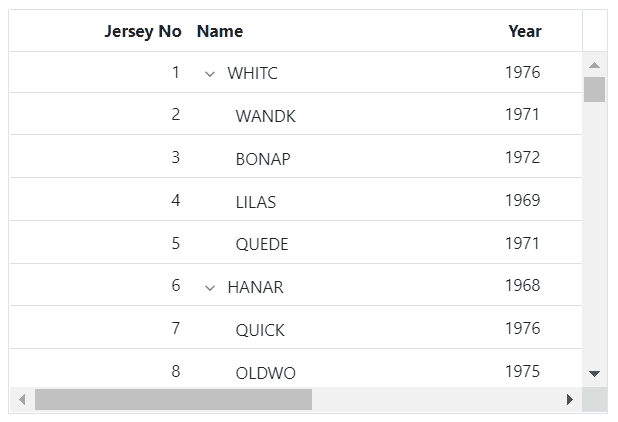
Task: Click jersey number 4 cell
Action: click(176, 200)
